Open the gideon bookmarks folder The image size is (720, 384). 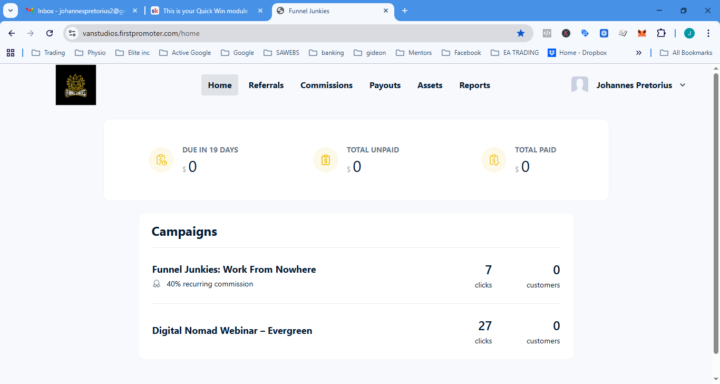pyautogui.click(x=370, y=53)
